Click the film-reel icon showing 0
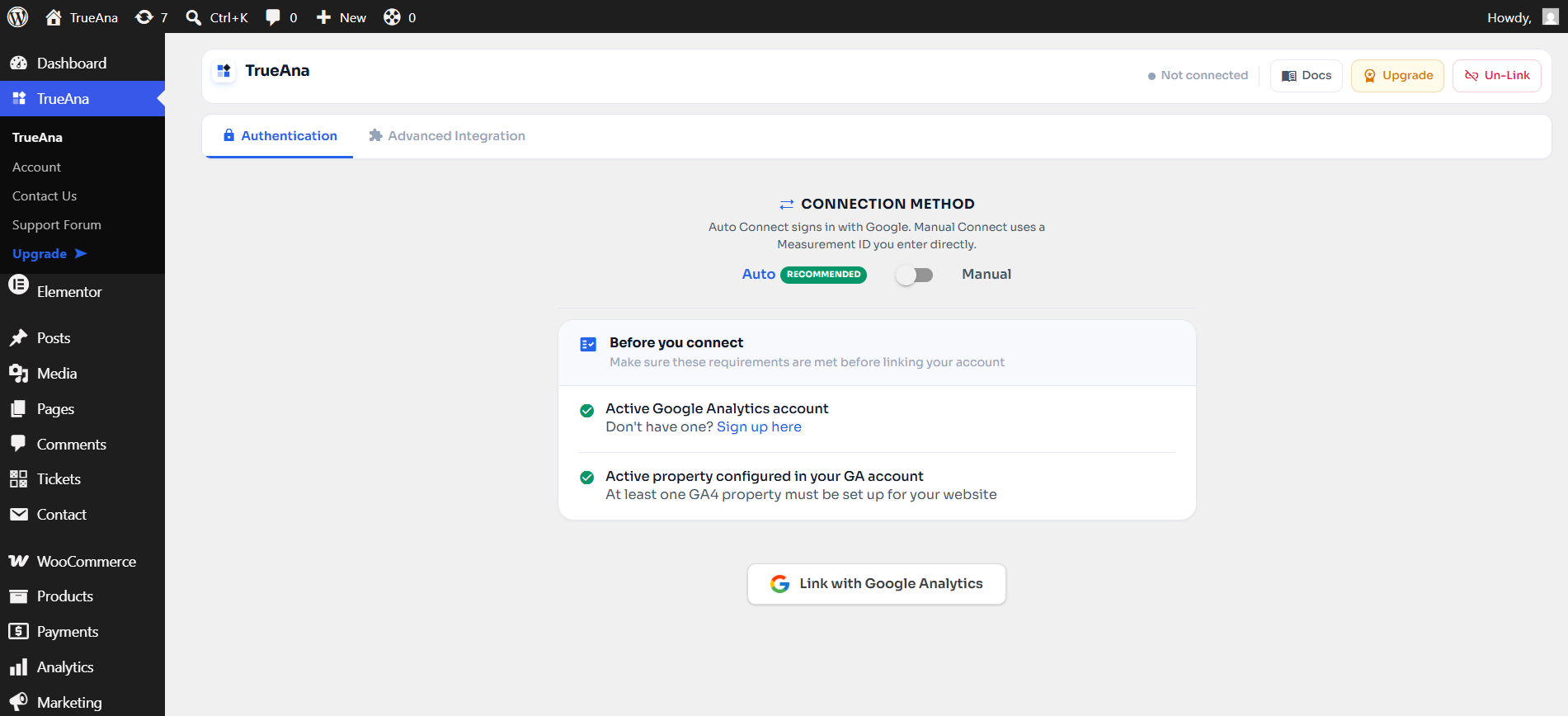This screenshot has width=1568, height=716. [400, 17]
